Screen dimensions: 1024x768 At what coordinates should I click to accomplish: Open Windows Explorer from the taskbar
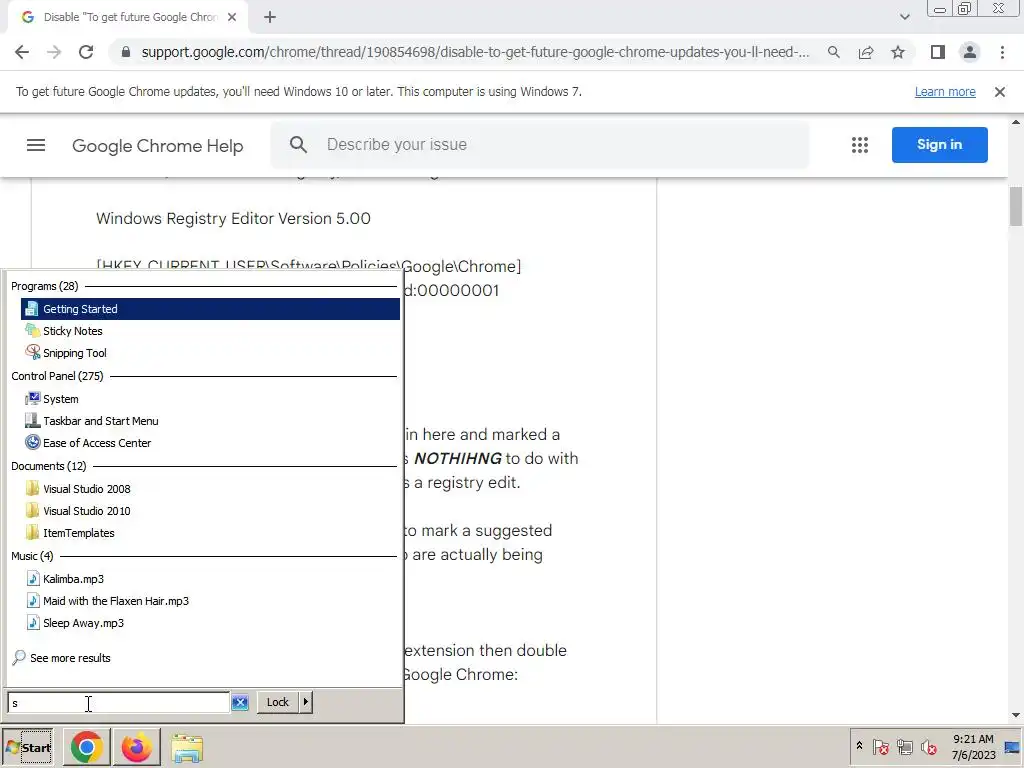(x=187, y=748)
